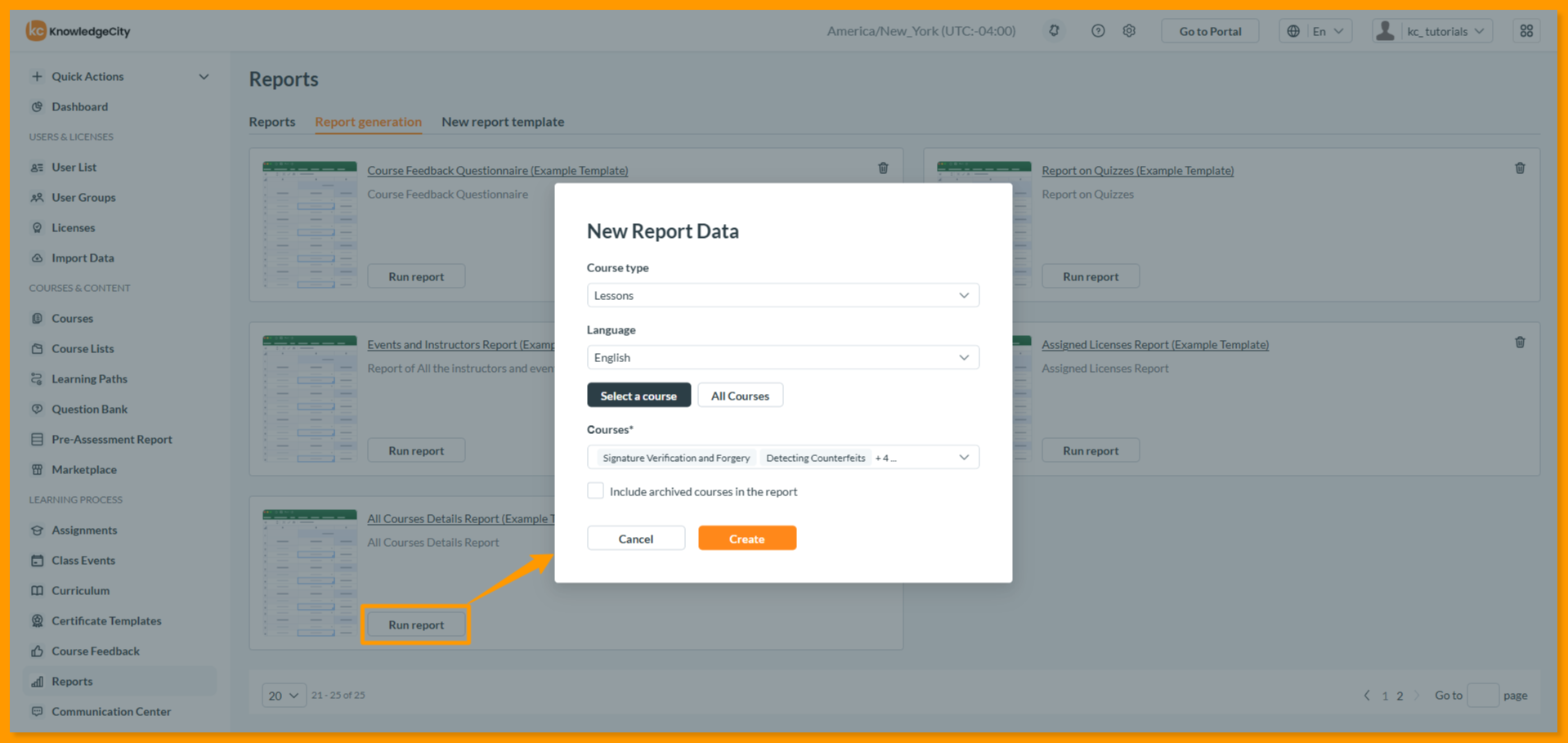Viewport: 1568px width, 743px height.
Task: Expand the Quick Actions menu
Action: (120, 76)
